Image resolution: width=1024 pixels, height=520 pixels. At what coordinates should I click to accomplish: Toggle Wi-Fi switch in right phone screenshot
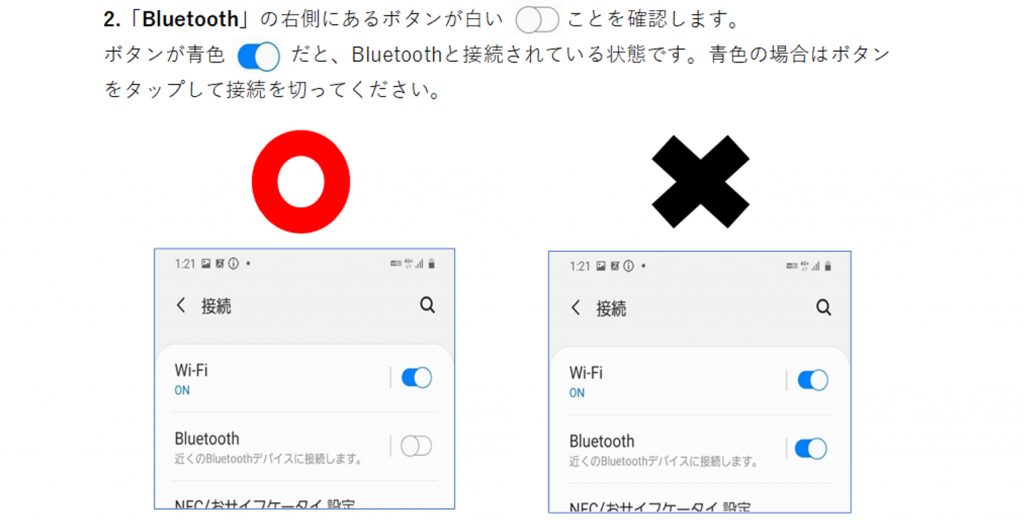[812, 380]
